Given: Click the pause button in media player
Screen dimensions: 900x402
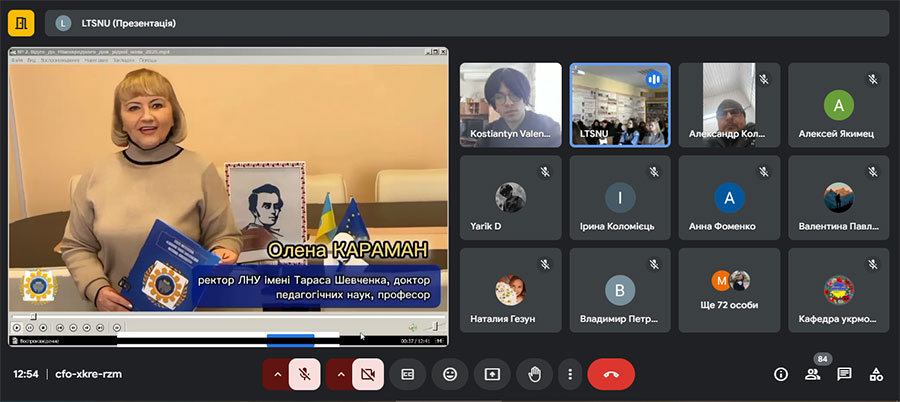Looking at the screenshot, I should pyautogui.click(x=30, y=328).
